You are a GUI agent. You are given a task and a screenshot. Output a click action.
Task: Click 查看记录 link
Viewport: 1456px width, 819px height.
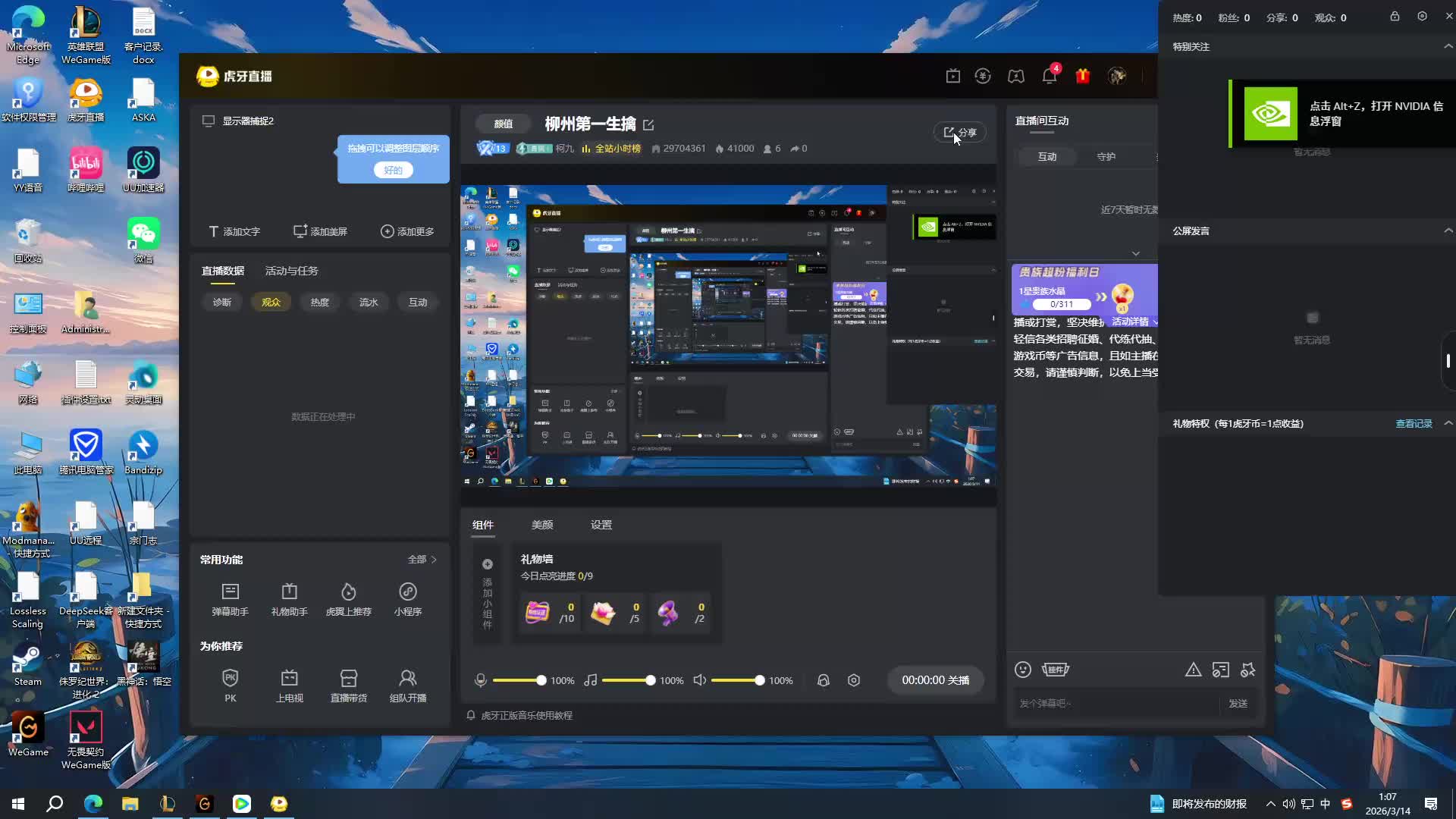coord(1414,424)
